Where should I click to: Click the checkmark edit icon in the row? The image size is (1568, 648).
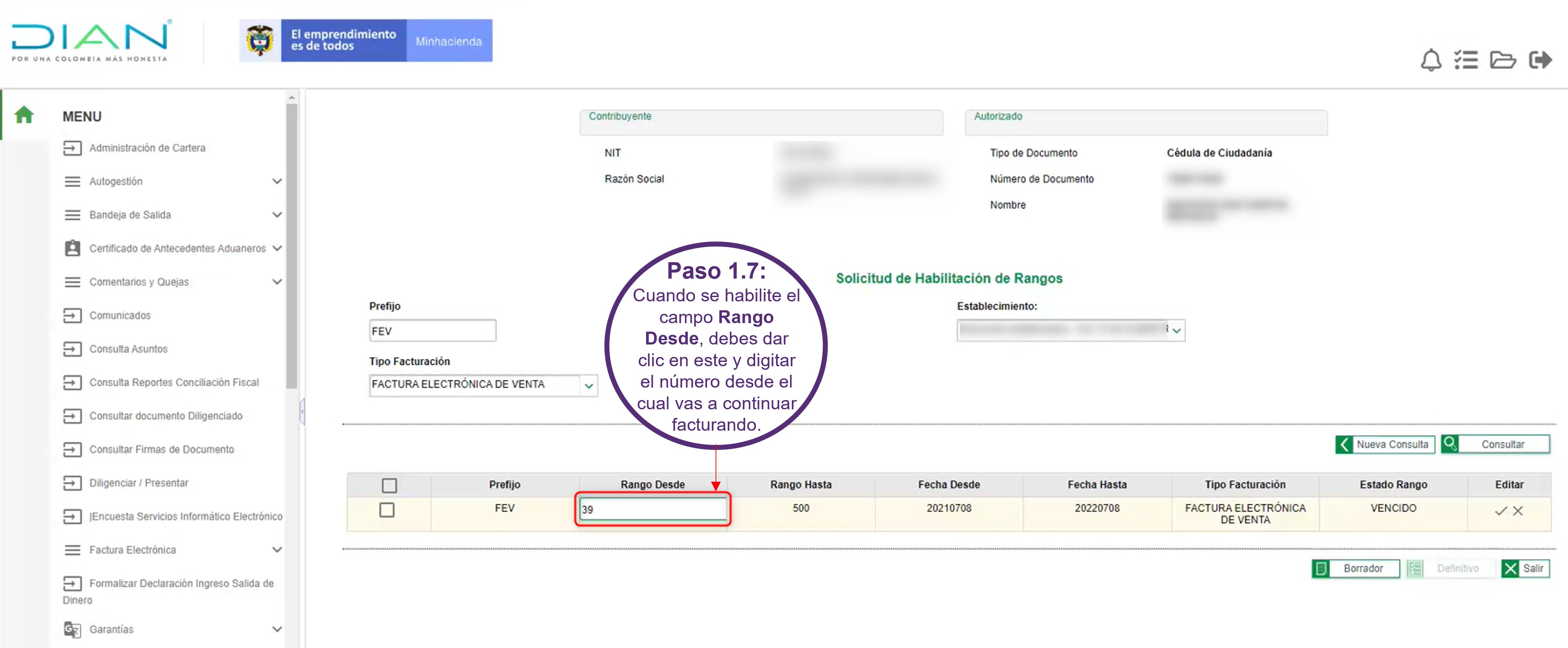(x=1500, y=511)
